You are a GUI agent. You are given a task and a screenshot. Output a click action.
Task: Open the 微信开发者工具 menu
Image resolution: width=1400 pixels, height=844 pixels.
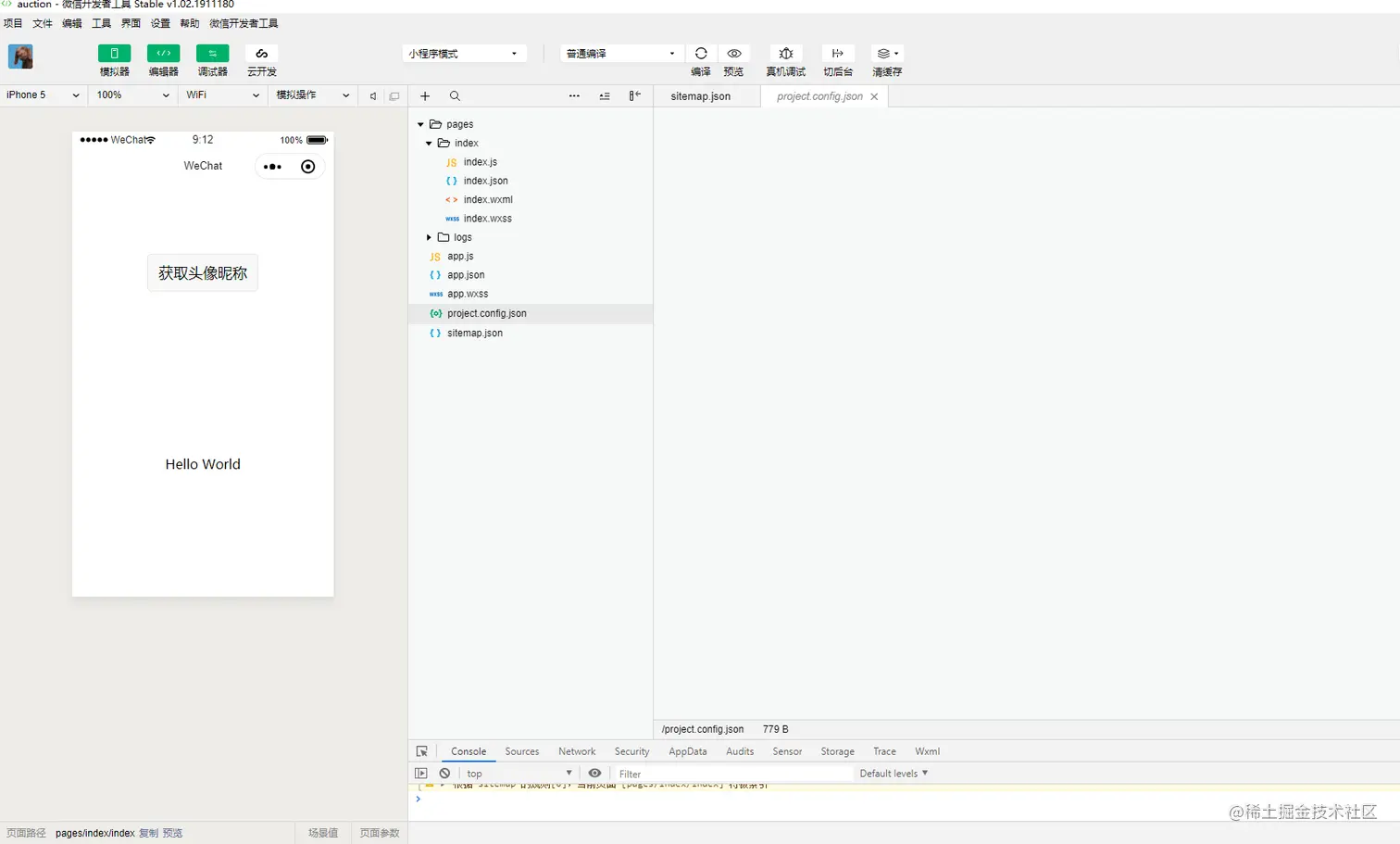pyautogui.click(x=244, y=23)
